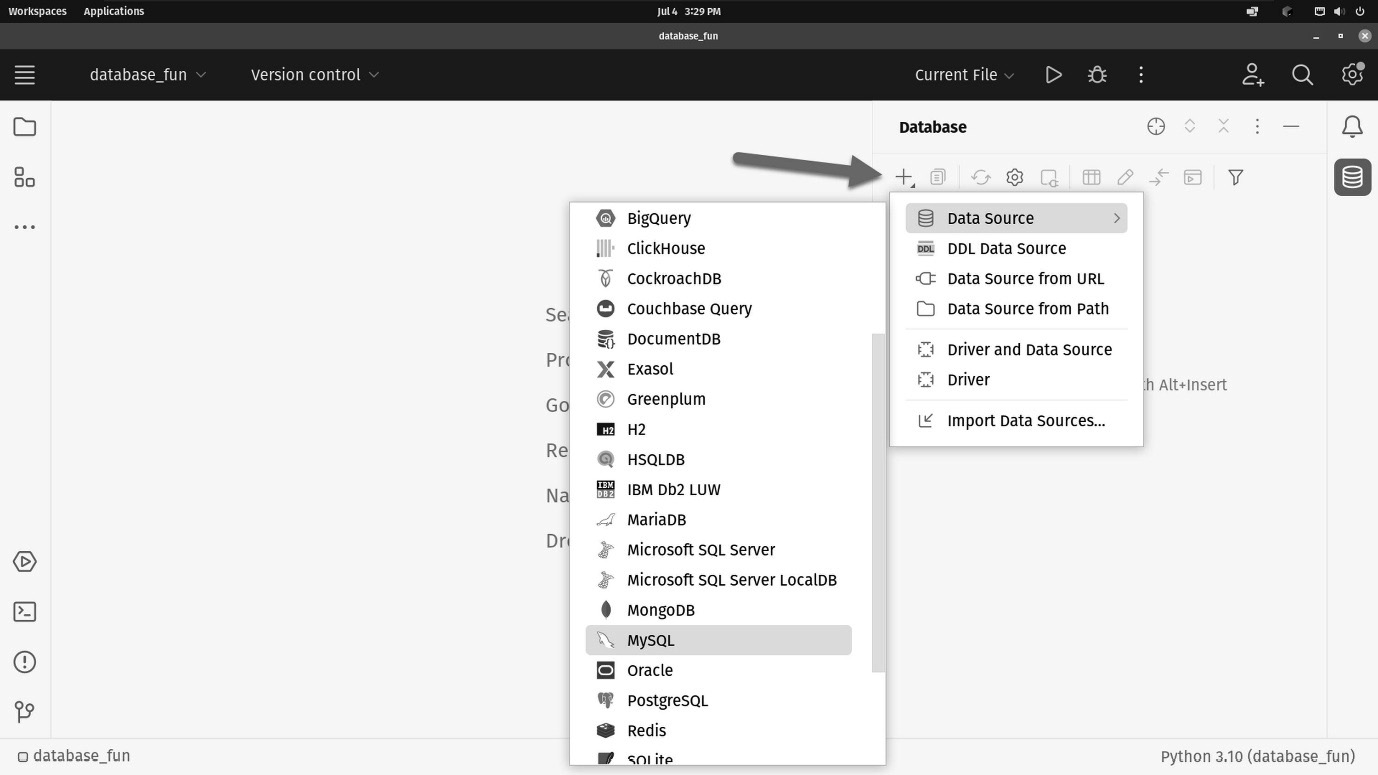Select Microsoft SQL Server LocalDB

tap(719, 580)
